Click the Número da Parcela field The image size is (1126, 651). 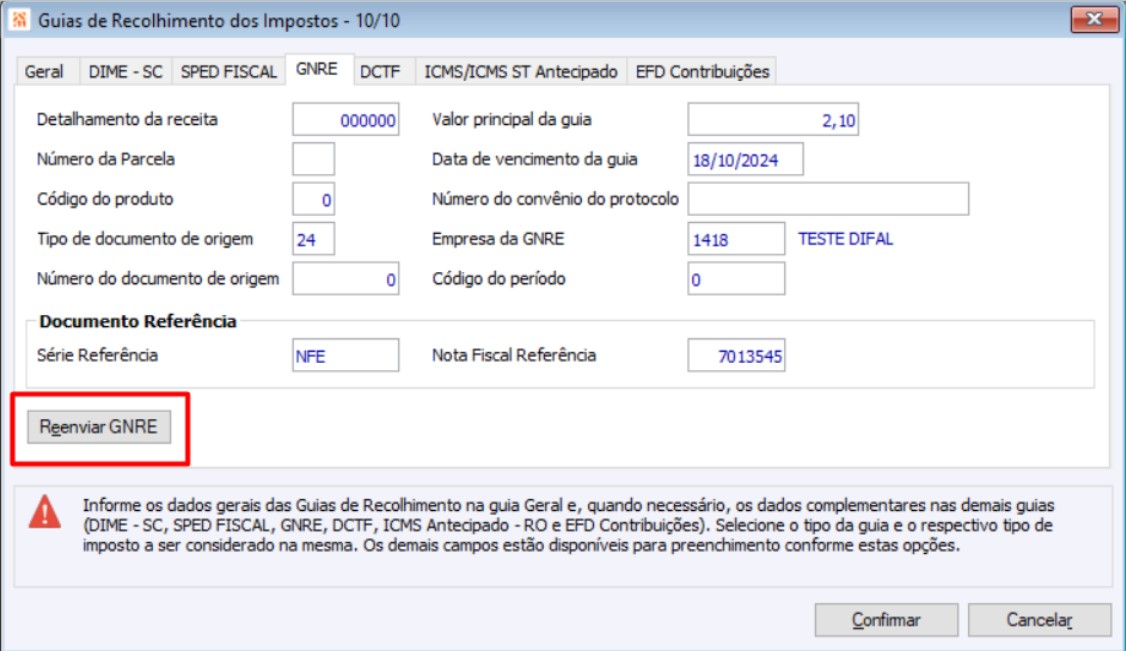tap(313, 159)
